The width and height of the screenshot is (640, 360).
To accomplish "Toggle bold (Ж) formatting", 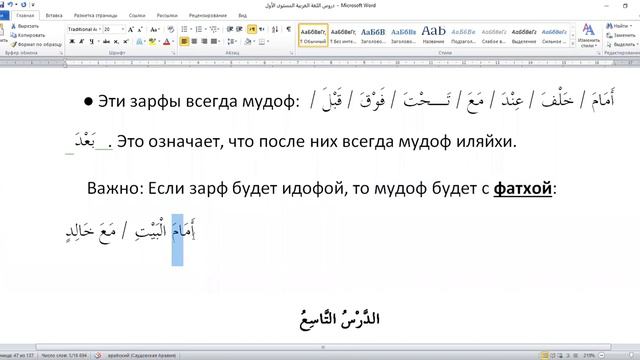I will click(x=72, y=41).
